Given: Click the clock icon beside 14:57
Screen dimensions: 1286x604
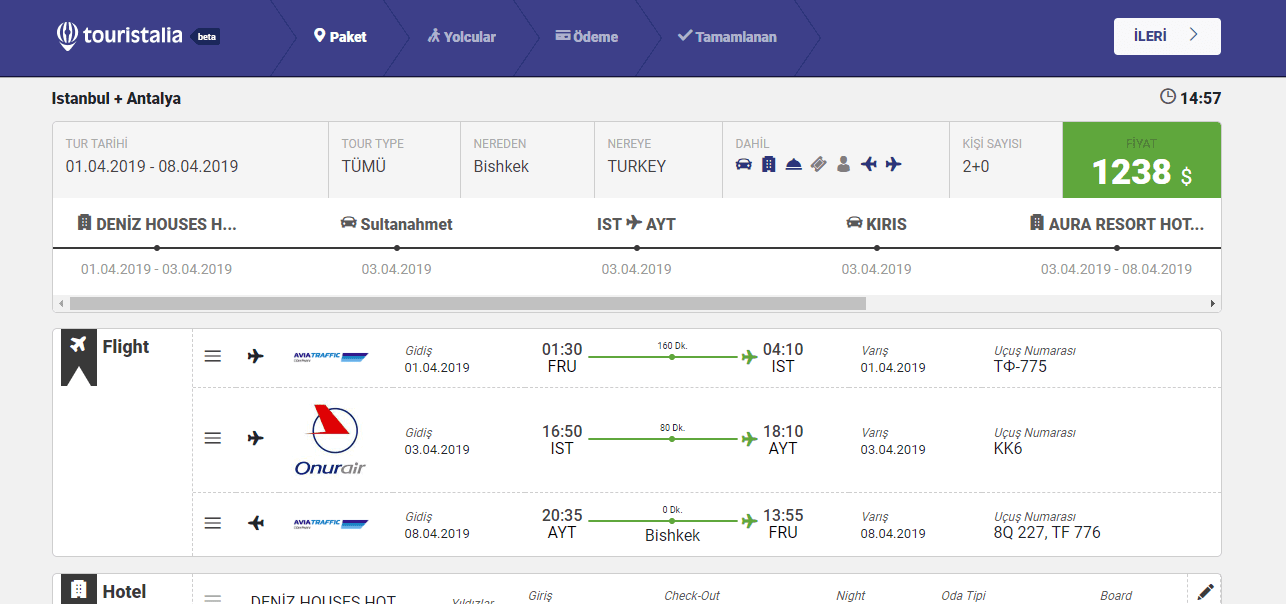Looking at the screenshot, I should click(1167, 97).
